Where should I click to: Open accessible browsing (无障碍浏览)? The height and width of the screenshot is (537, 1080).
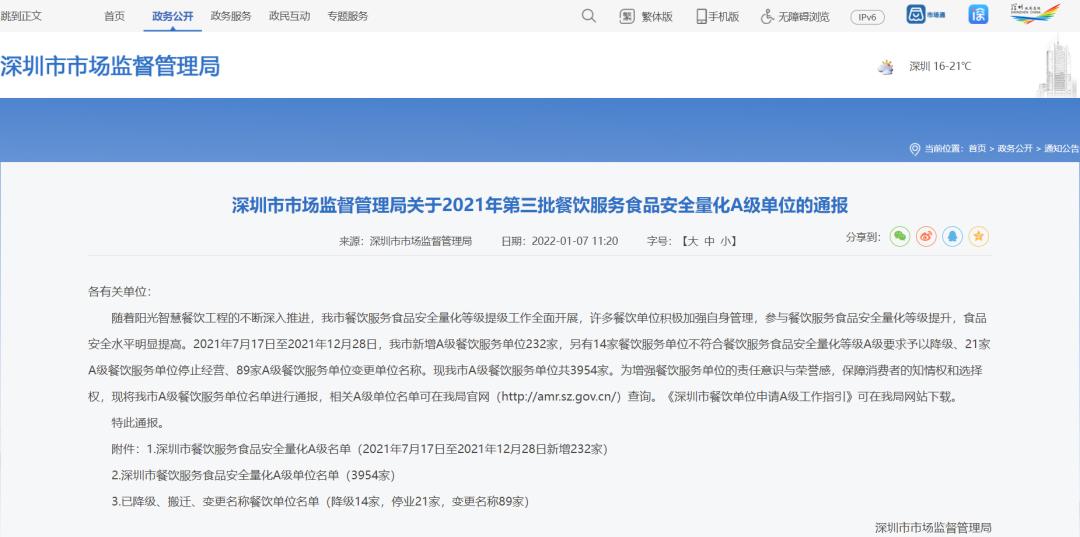[x=795, y=16]
